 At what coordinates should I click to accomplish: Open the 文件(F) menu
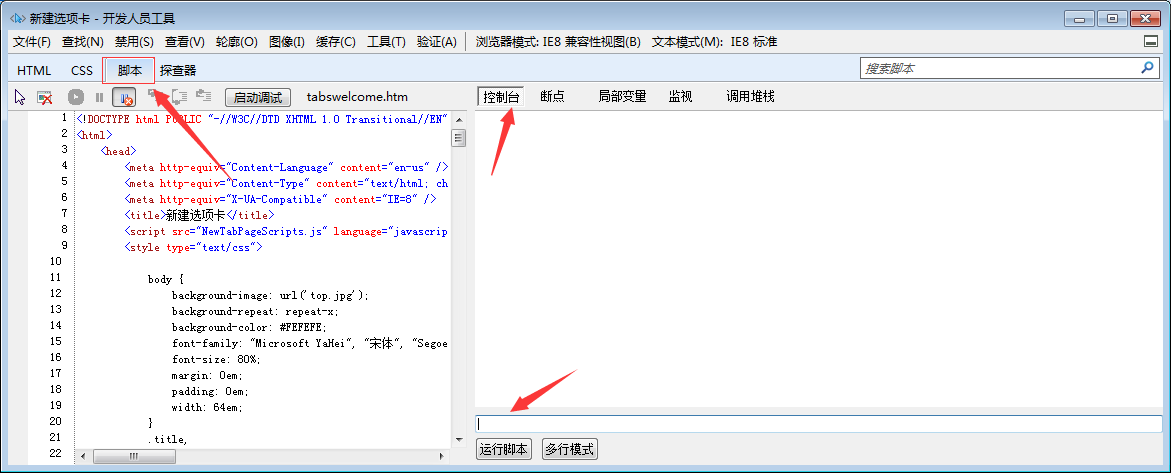pos(32,42)
